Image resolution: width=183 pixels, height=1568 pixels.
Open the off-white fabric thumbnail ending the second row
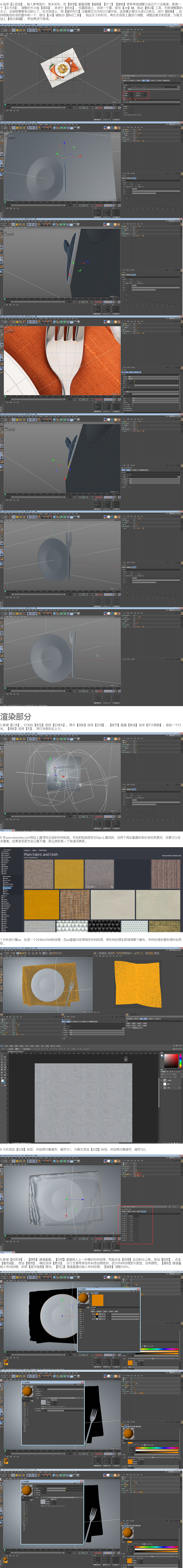point(158,904)
